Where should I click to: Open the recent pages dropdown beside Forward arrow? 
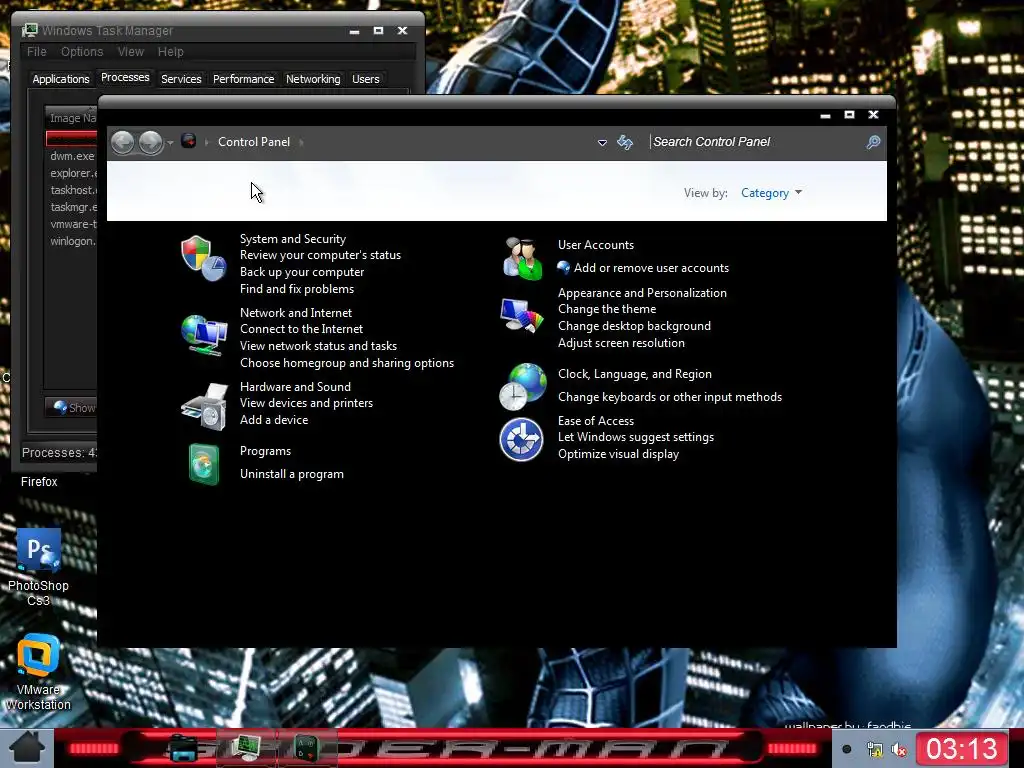pos(170,142)
